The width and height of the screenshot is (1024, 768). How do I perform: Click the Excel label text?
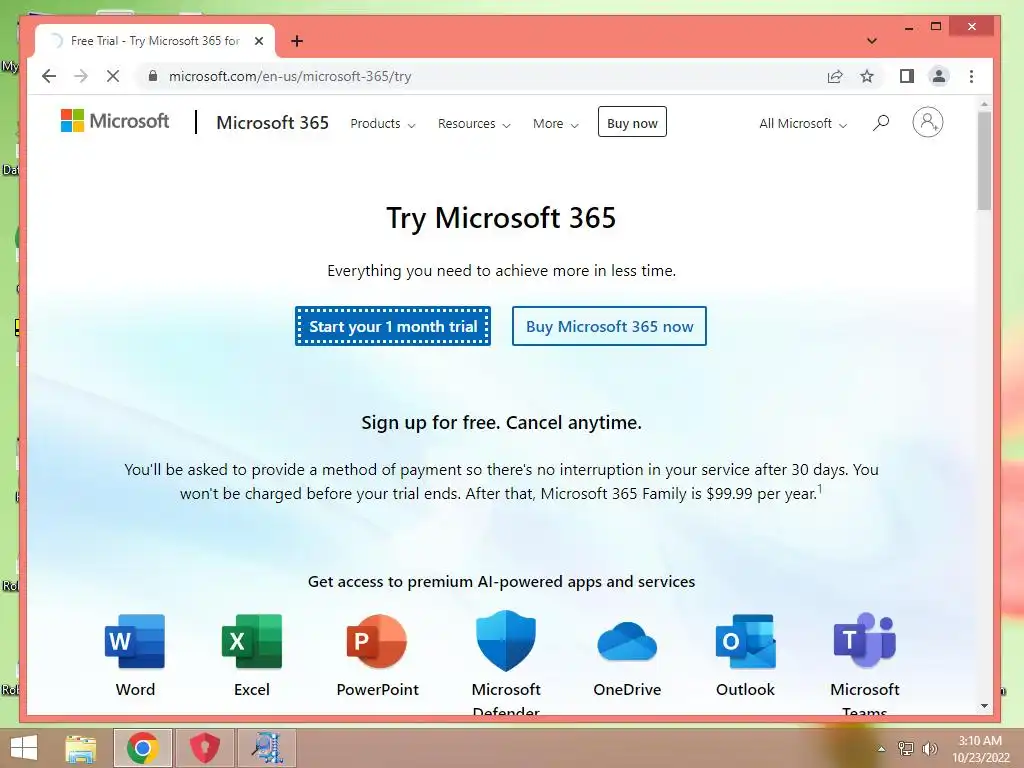click(x=252, y=690)
